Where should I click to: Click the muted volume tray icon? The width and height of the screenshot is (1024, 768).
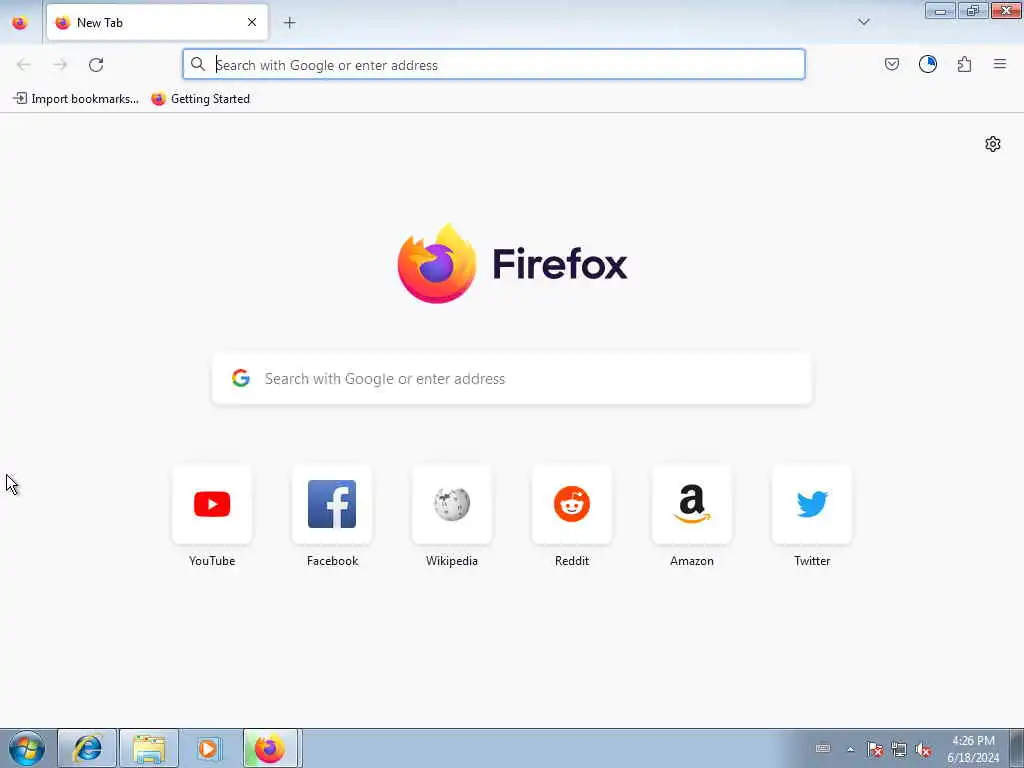click(923, 749)
